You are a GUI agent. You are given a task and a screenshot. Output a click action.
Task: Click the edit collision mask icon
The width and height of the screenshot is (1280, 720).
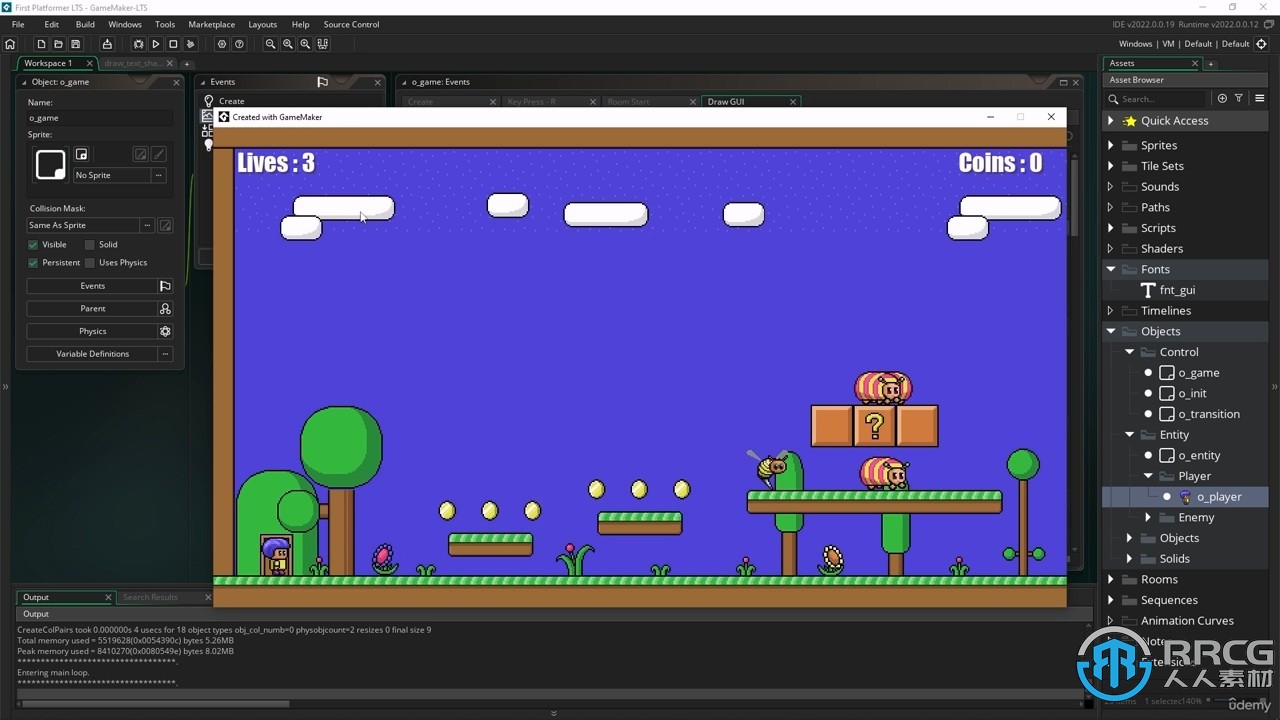(165, 225)
